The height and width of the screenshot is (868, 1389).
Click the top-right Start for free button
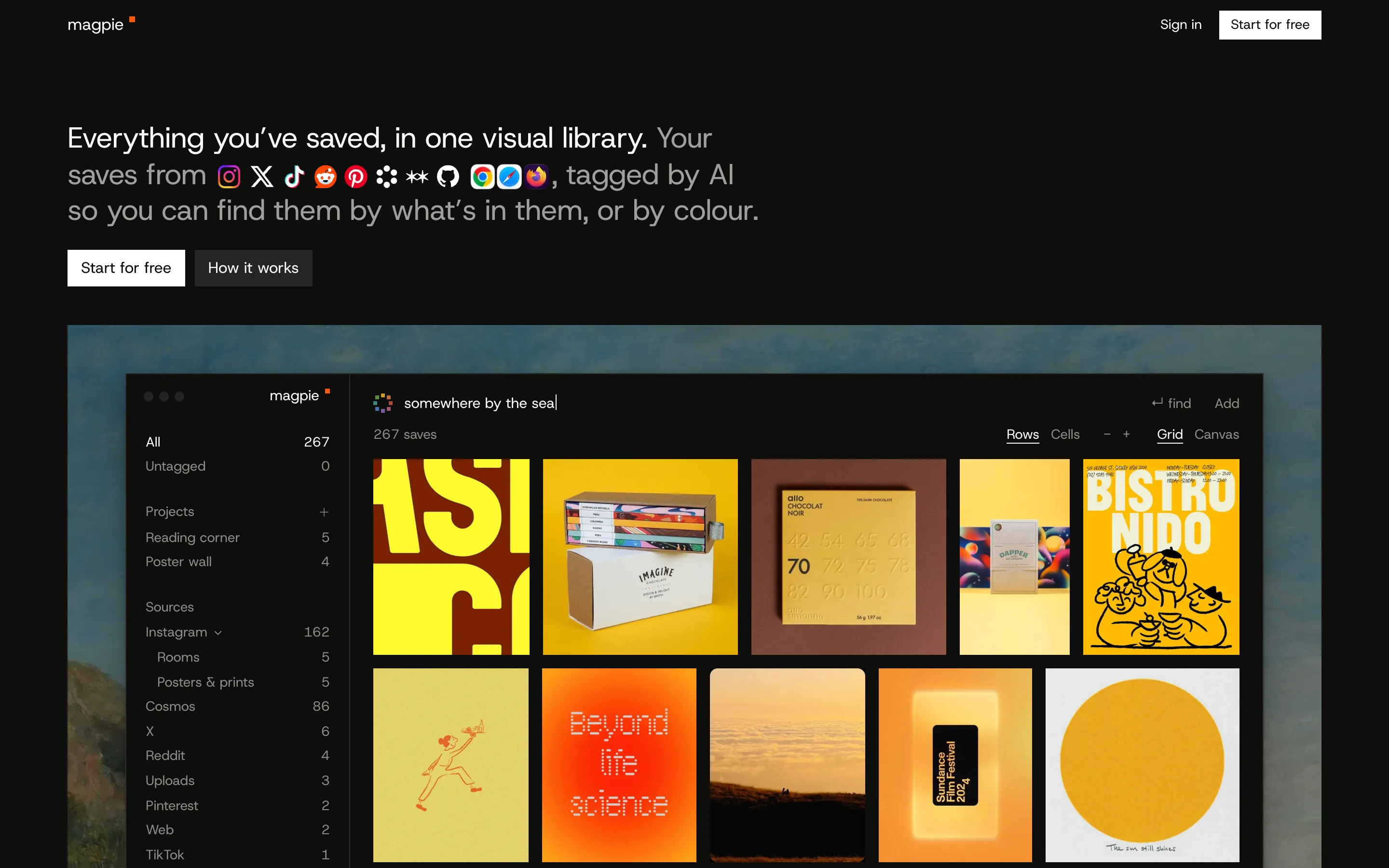tap(1269, 25)
